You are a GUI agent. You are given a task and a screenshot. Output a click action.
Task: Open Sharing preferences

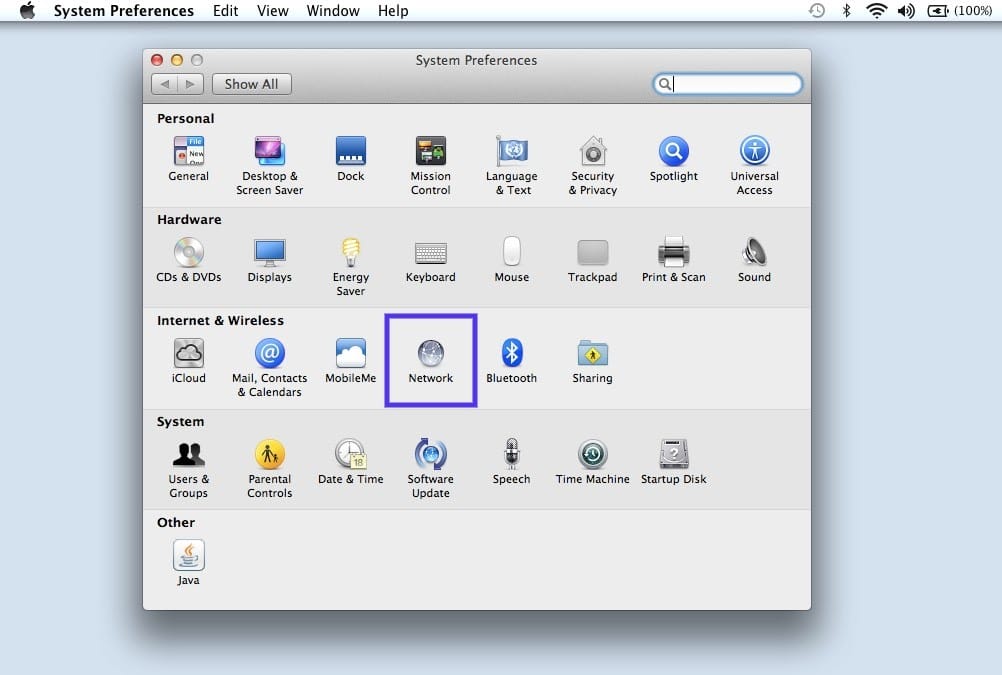592,352
